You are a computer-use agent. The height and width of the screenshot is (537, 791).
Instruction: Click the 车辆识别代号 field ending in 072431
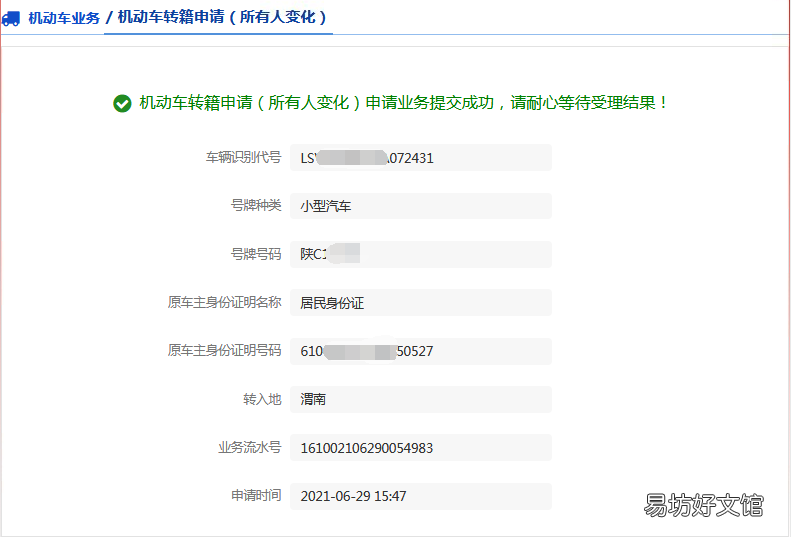click(421, 157)
